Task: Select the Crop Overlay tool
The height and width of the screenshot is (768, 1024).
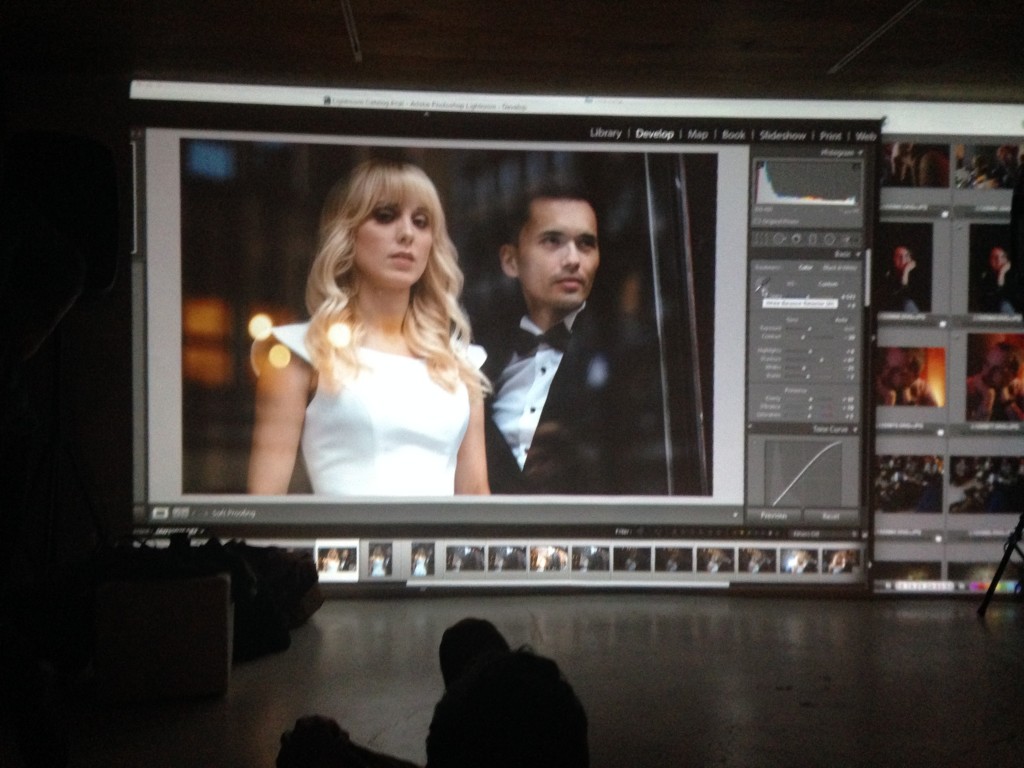Action: coord(762,240)
